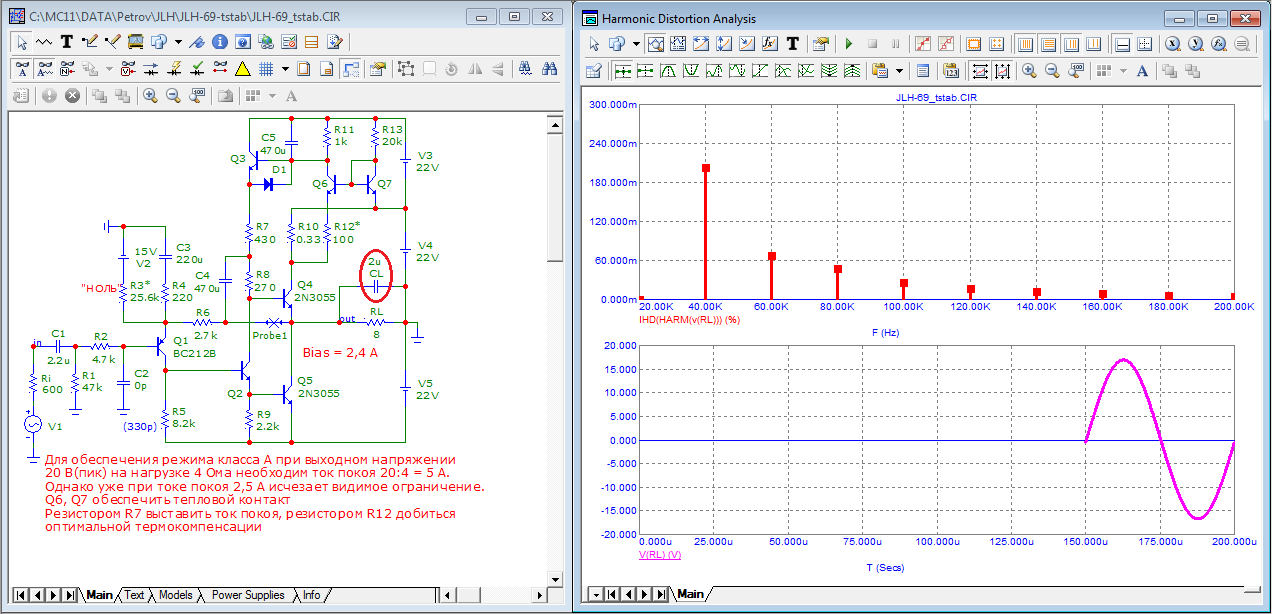Viewport: 1272px width, 614px height.
Task: Click page dropdown arrow left of analysis tab arrows
Action: coord(597,595)
